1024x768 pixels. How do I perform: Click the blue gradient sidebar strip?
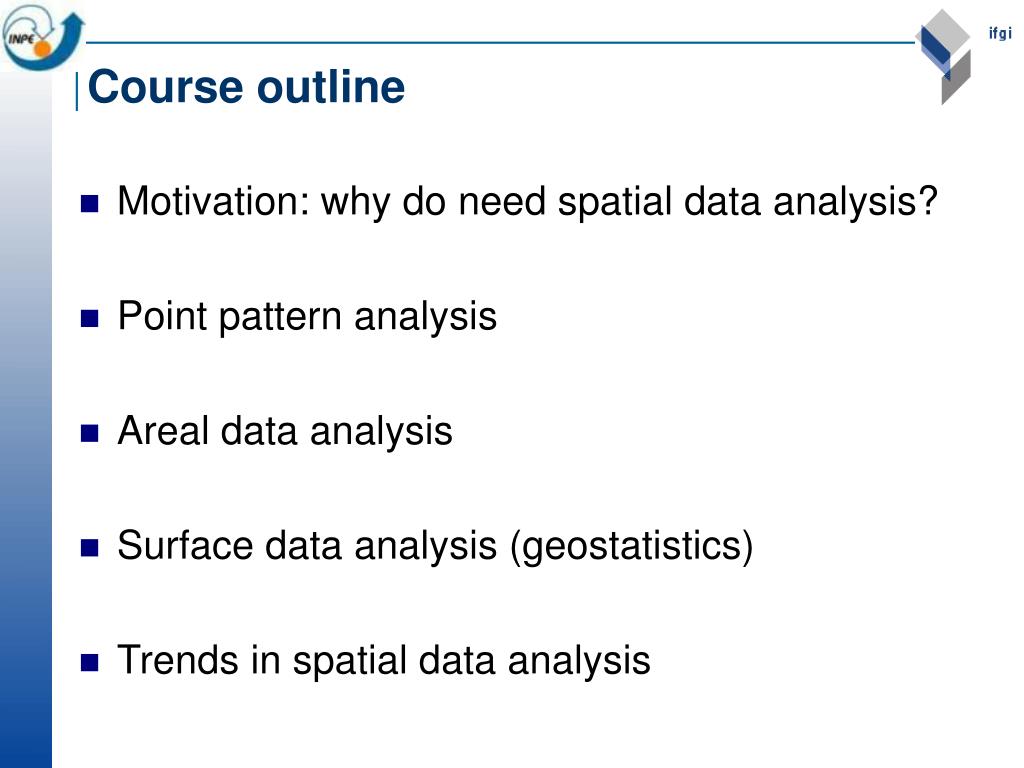click(26, 418)
